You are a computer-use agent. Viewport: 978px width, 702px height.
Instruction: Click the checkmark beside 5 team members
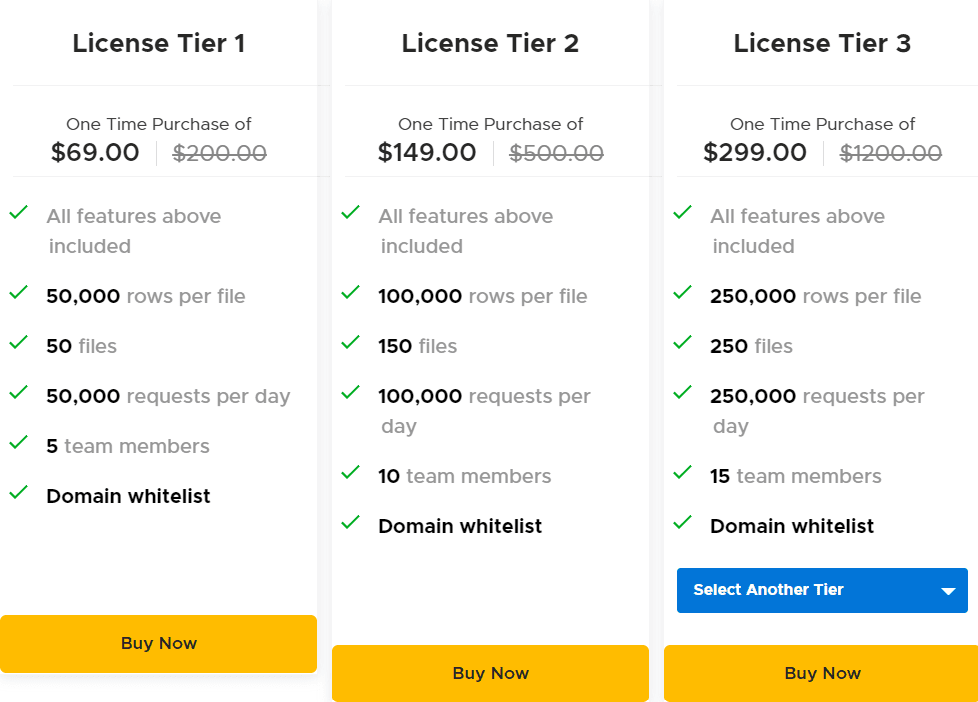(18, 443)
